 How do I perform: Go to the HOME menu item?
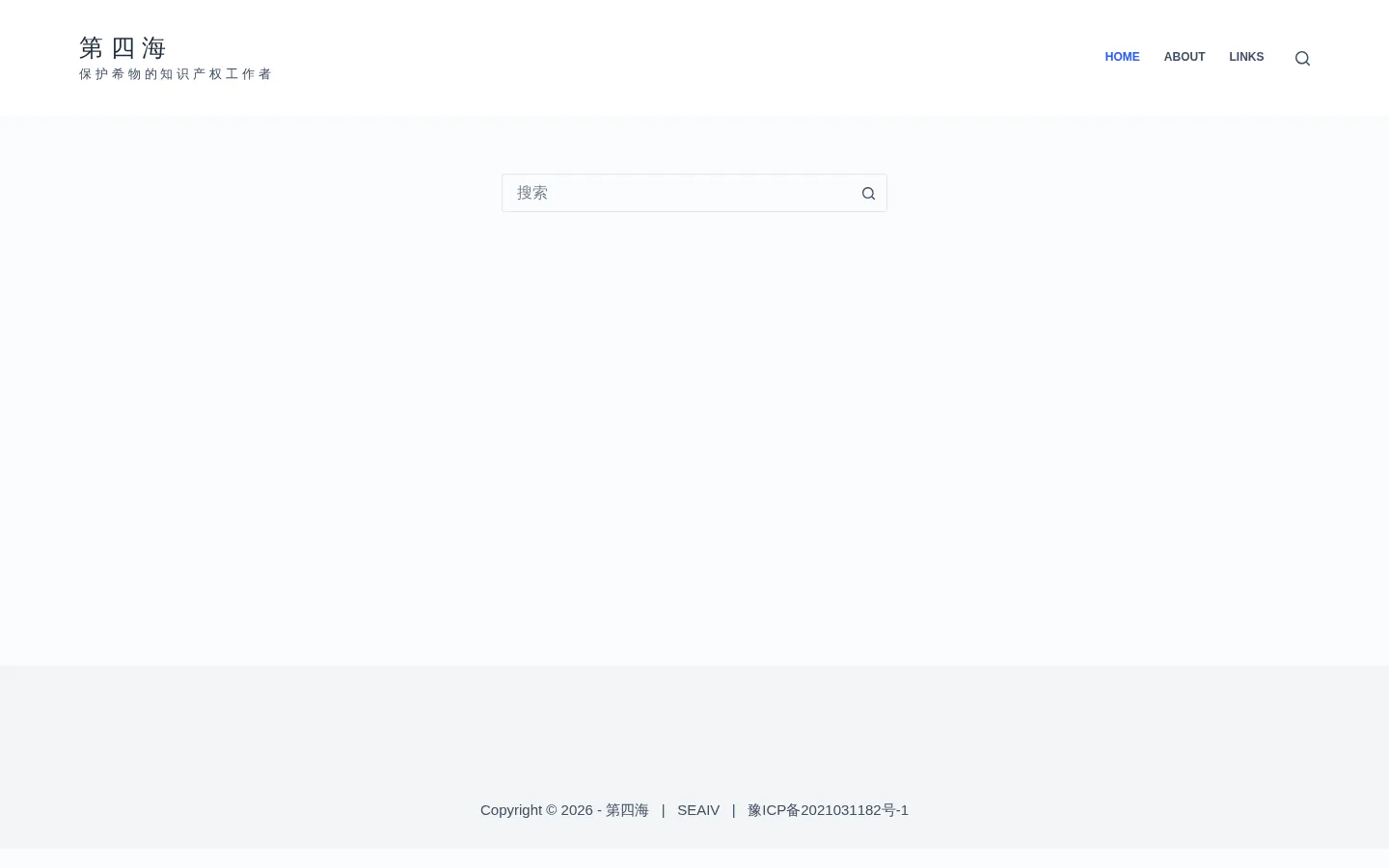pos(1122,57)
